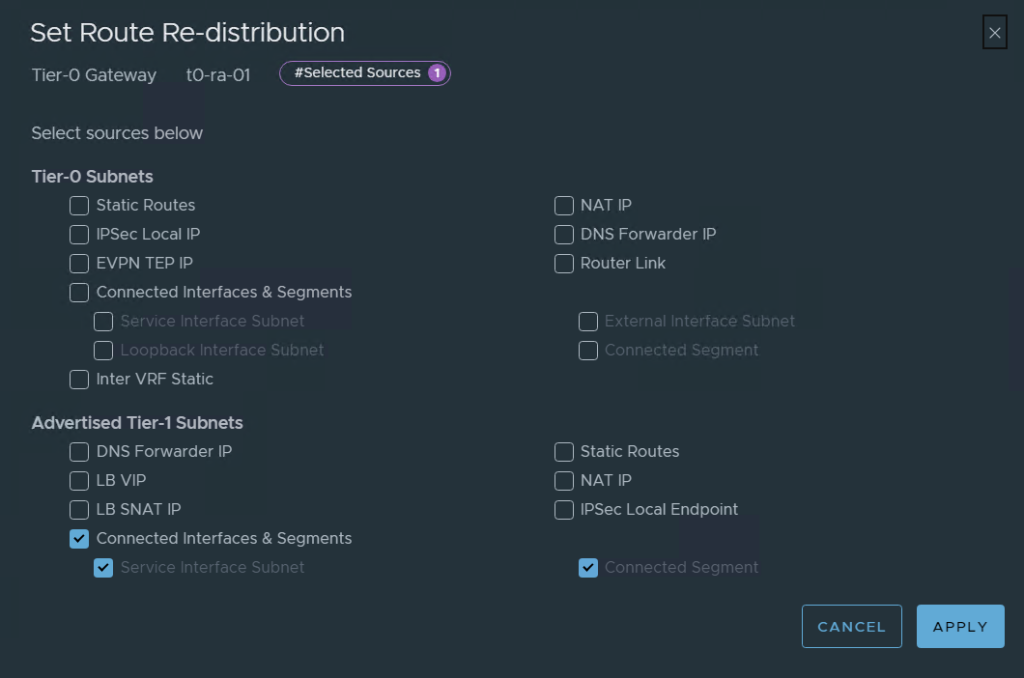
Task: Click the Cancel button
Action: [x=851, y=626]
